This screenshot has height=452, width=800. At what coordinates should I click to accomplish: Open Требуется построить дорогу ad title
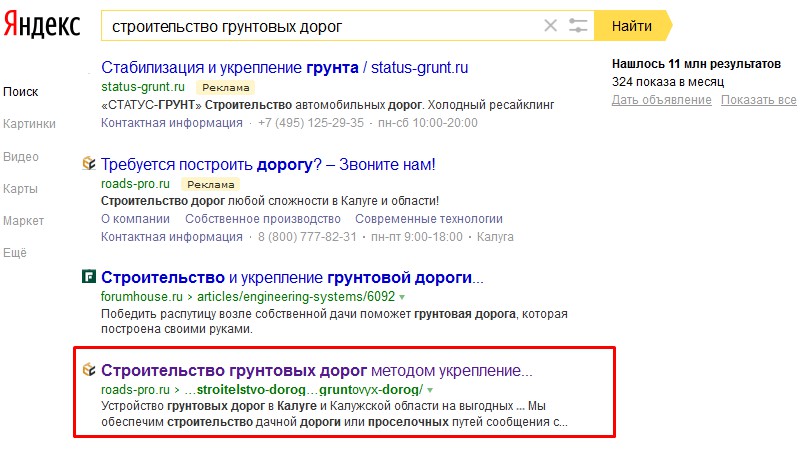coord(268,164)
